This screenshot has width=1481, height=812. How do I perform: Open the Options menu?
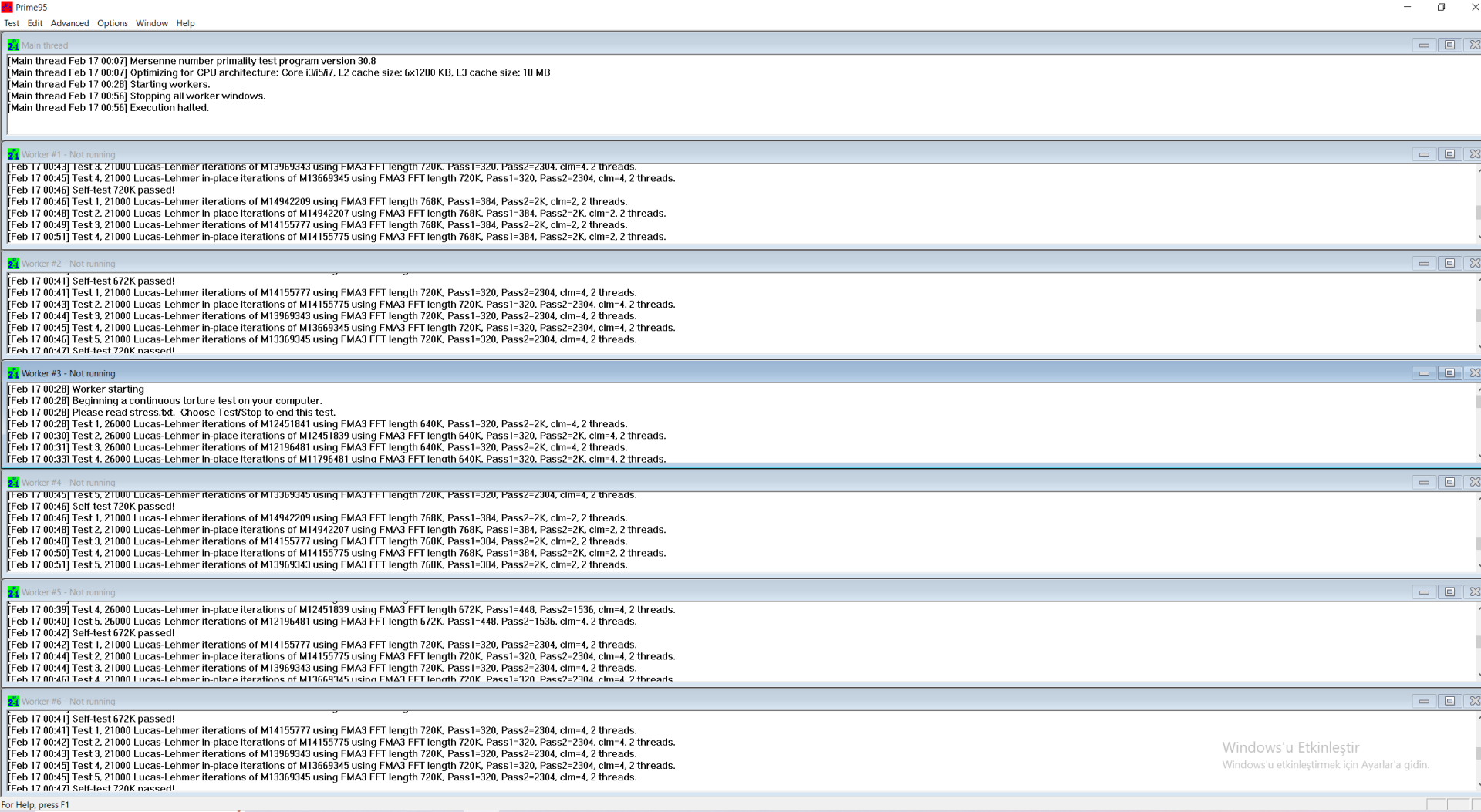(x=113, y=23)
